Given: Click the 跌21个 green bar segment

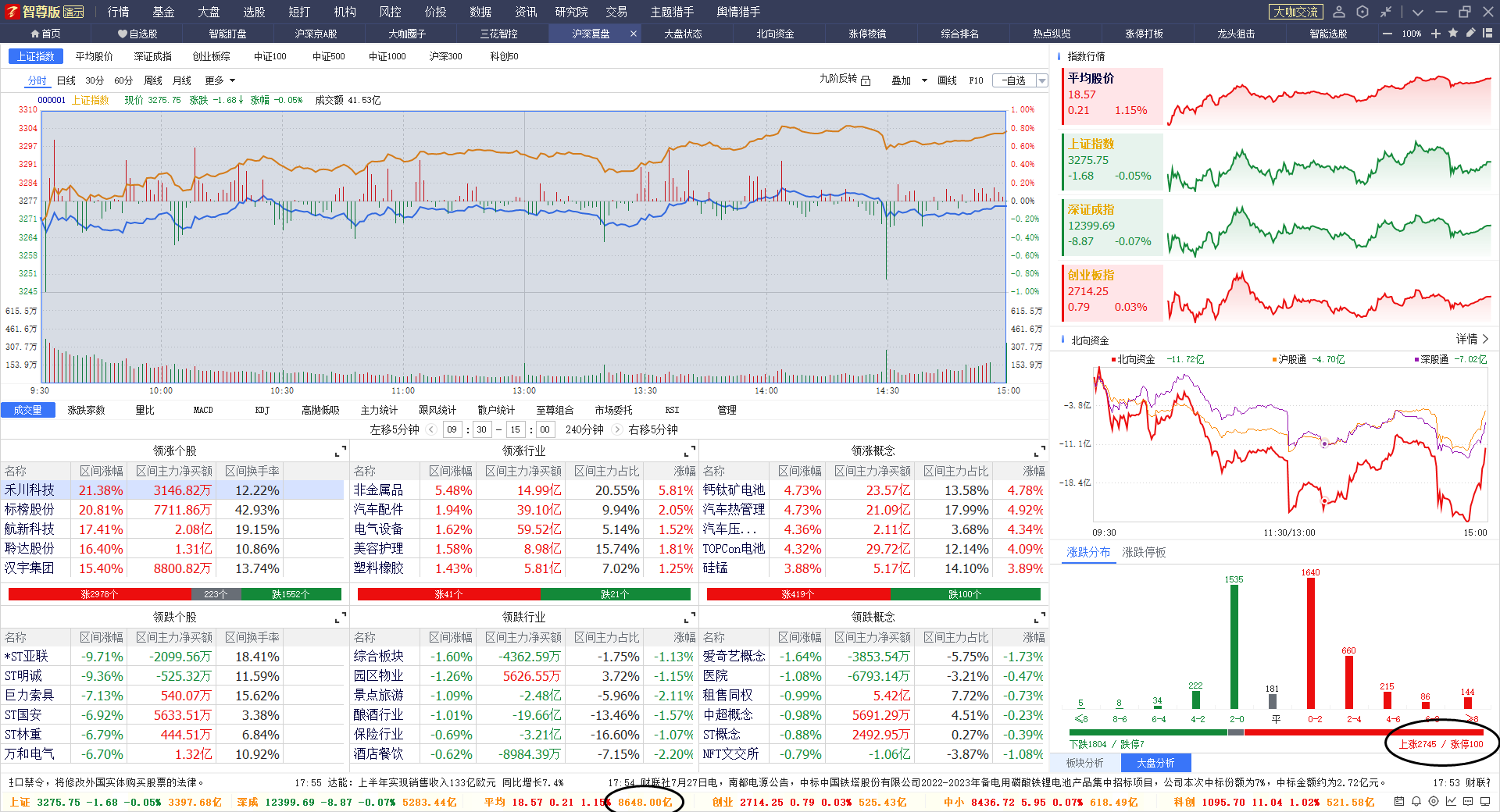Looking at the screenshot, I should (615, 594).
